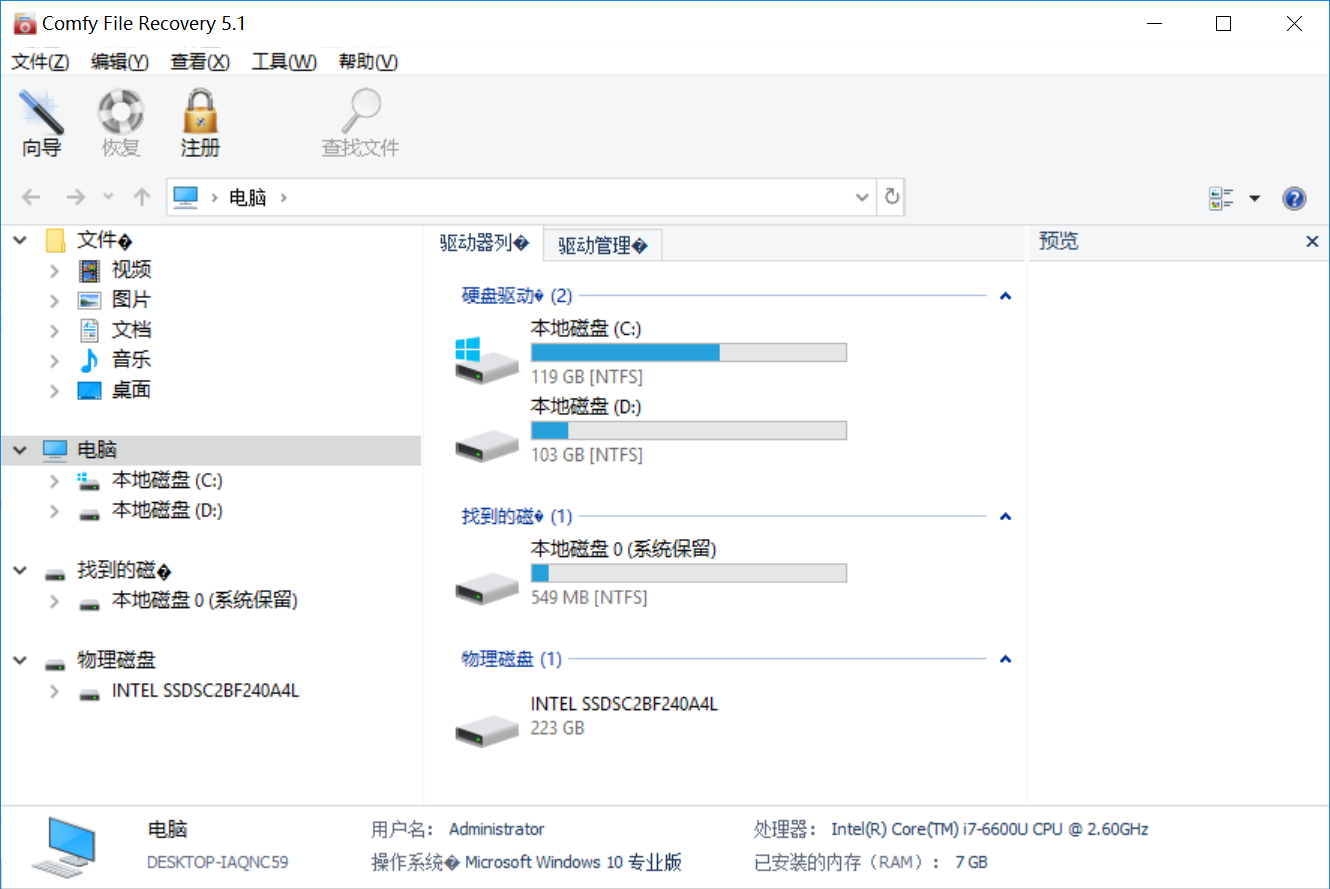Select the D: drive icon

(487, 446)
